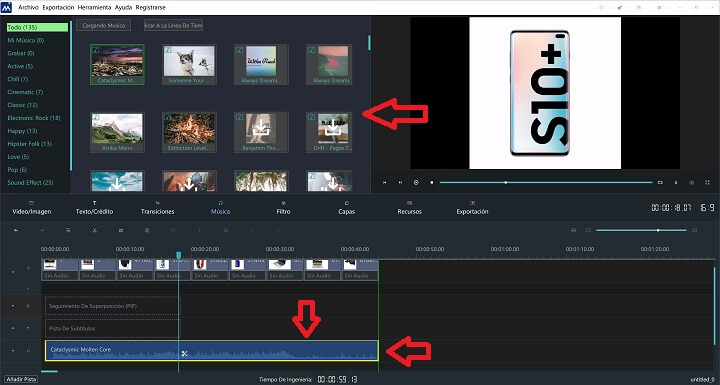Switch to the Música tab

[x=220, y=208]
